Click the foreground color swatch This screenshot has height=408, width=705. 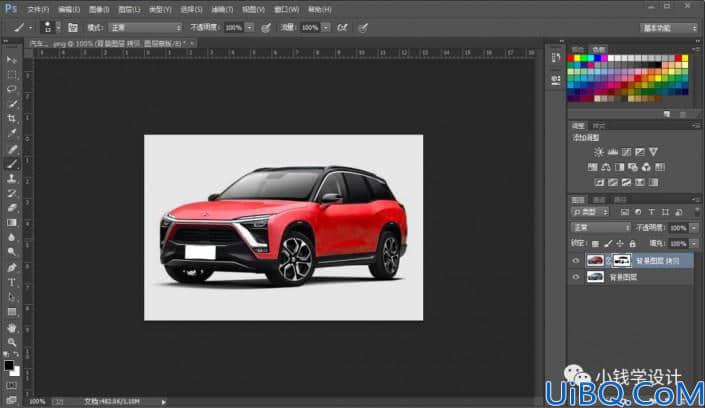9,365
